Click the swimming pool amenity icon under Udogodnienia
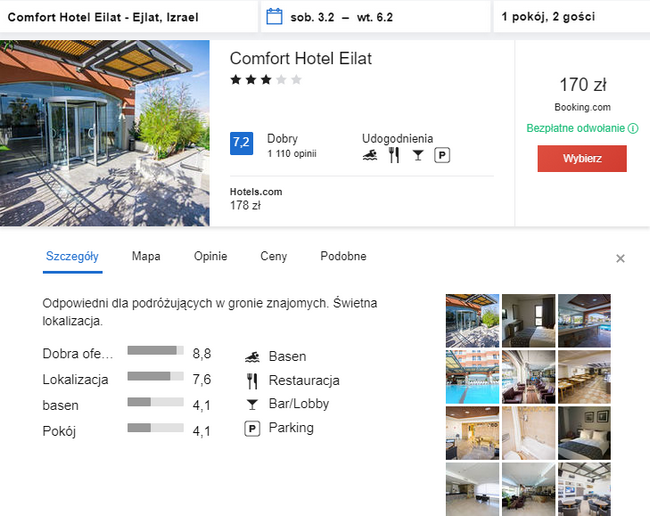This screenshot has height=516, width=650. pyautogui.click(x=370, y=155)
